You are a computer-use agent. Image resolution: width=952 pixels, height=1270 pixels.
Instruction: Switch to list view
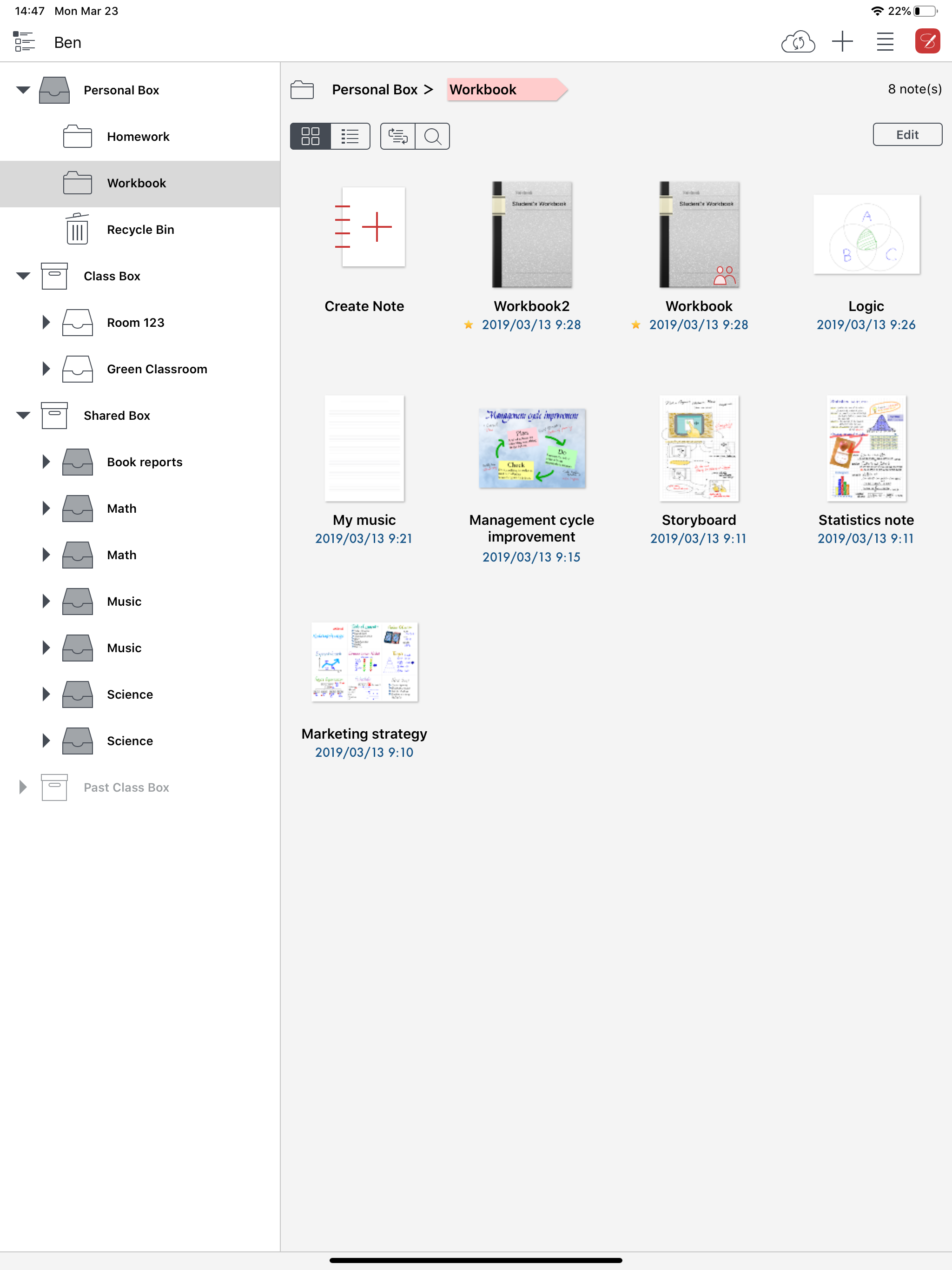350,136
